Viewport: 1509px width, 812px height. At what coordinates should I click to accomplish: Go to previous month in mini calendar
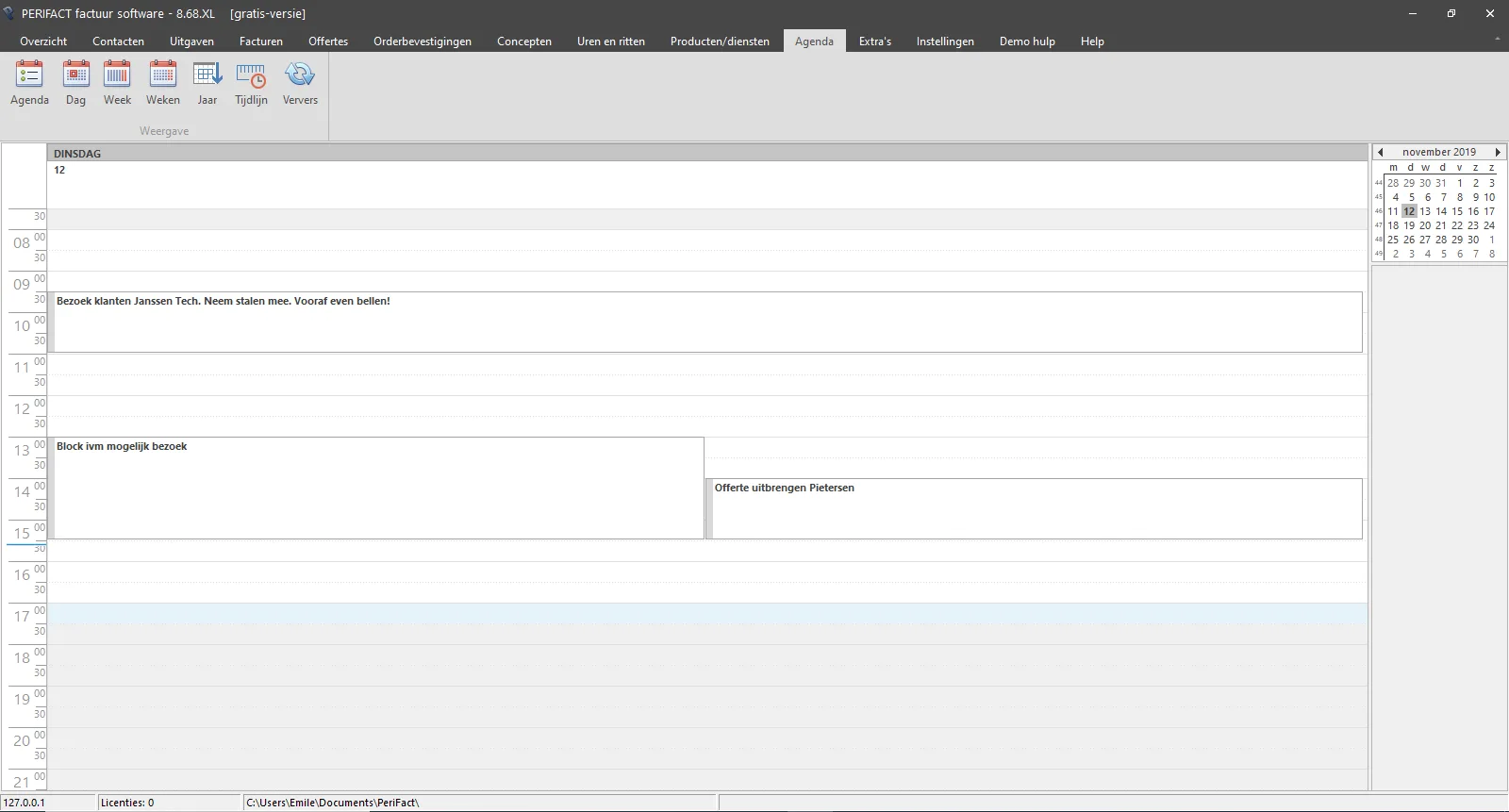pos(1381,152)
